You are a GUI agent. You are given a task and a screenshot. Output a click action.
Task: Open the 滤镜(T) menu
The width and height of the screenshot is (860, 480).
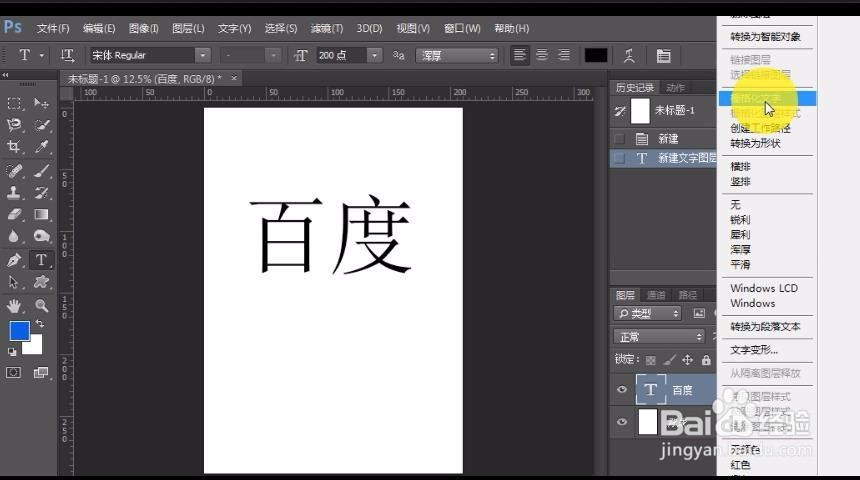pos(327,29)
